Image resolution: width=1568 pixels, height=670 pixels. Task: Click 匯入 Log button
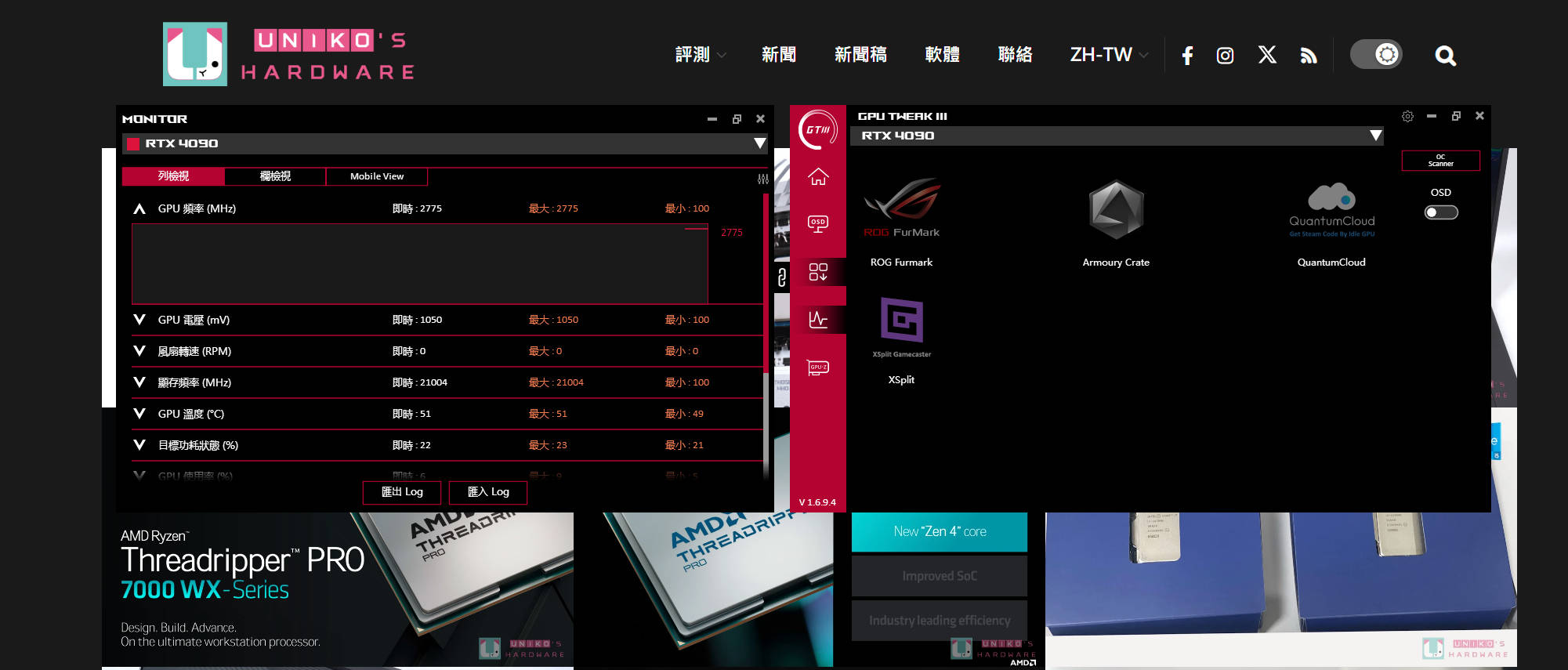click(488, 492)
